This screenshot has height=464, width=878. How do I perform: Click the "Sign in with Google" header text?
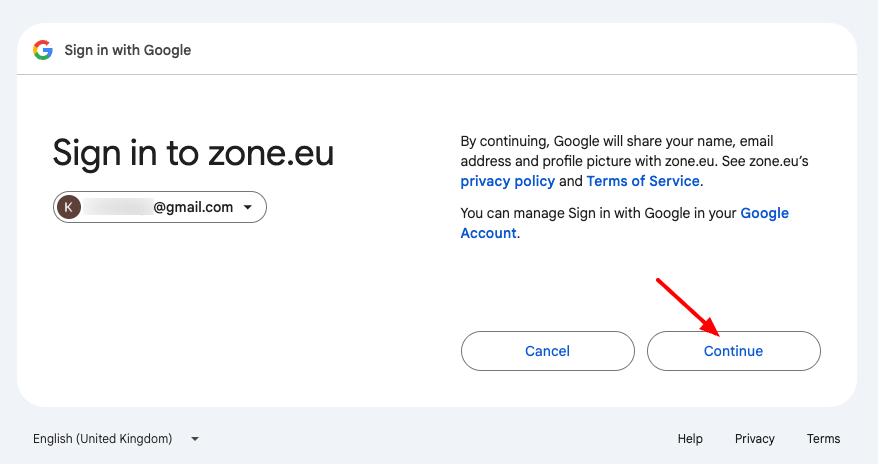[x=127, y=50]
